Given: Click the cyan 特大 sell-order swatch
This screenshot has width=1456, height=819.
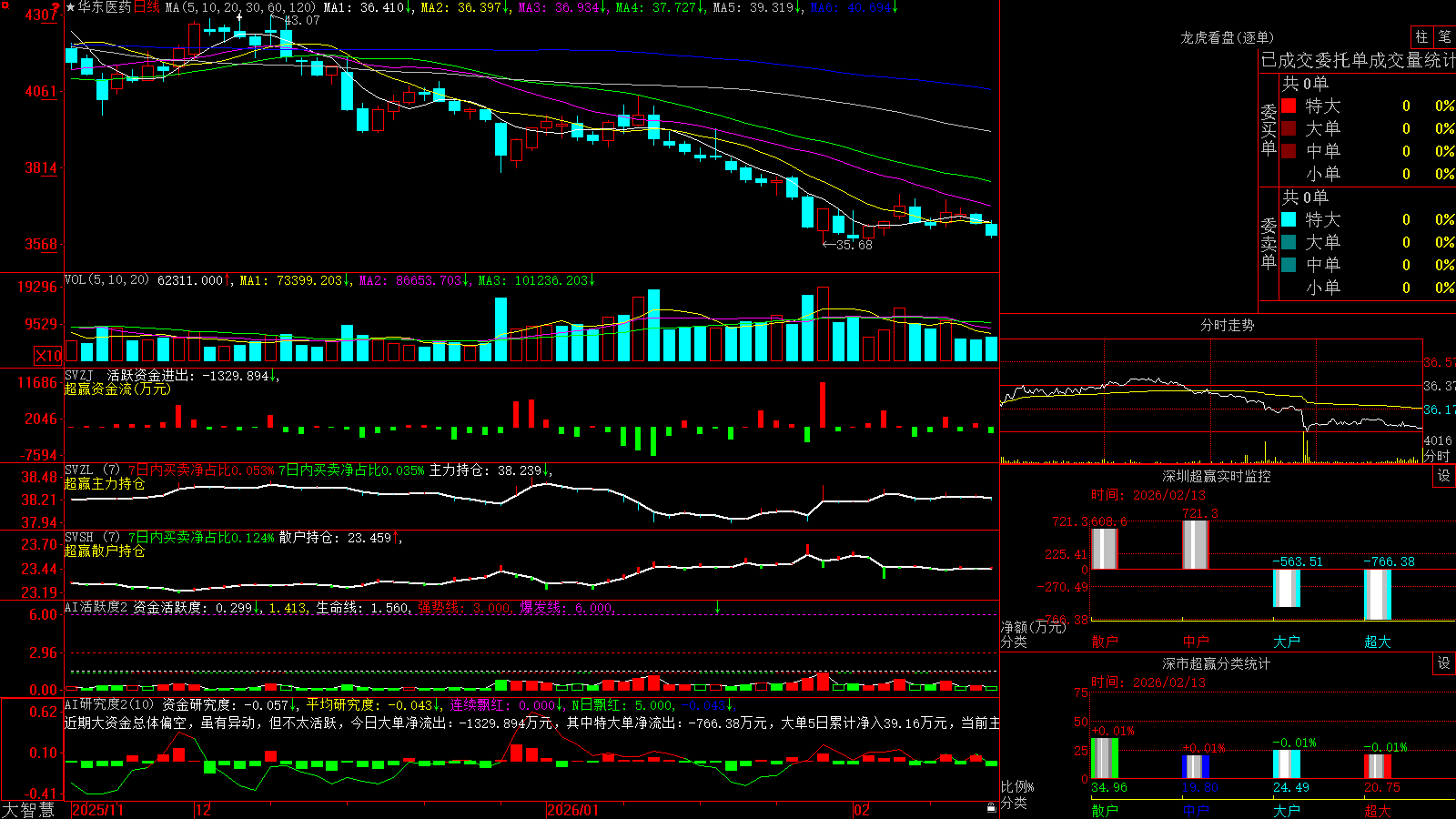Looking at the screenshot, I should click(x=1289, y=219).
